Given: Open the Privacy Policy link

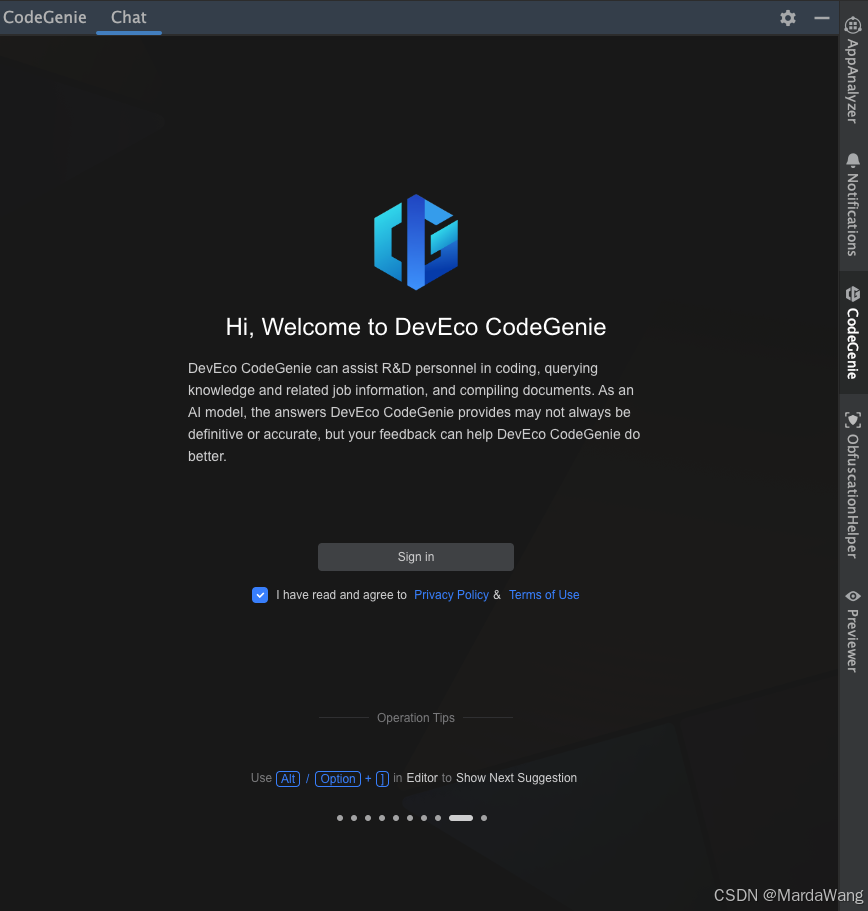Looking at the screenshot, I should click(451, 595).
